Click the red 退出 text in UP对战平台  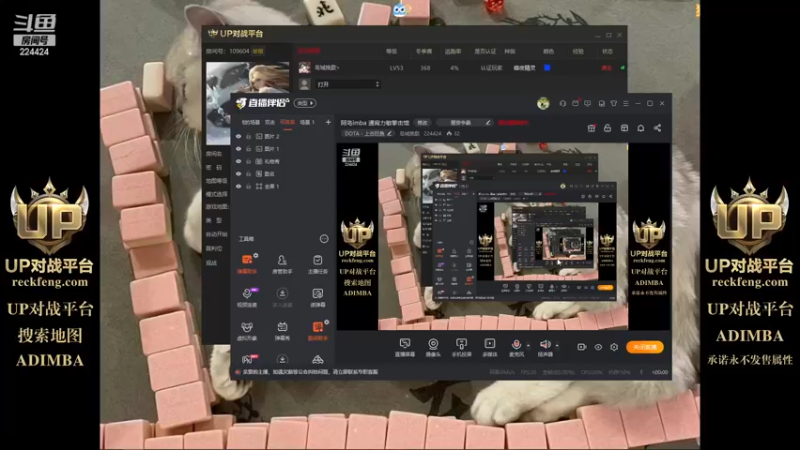click(x=606, y=68)
